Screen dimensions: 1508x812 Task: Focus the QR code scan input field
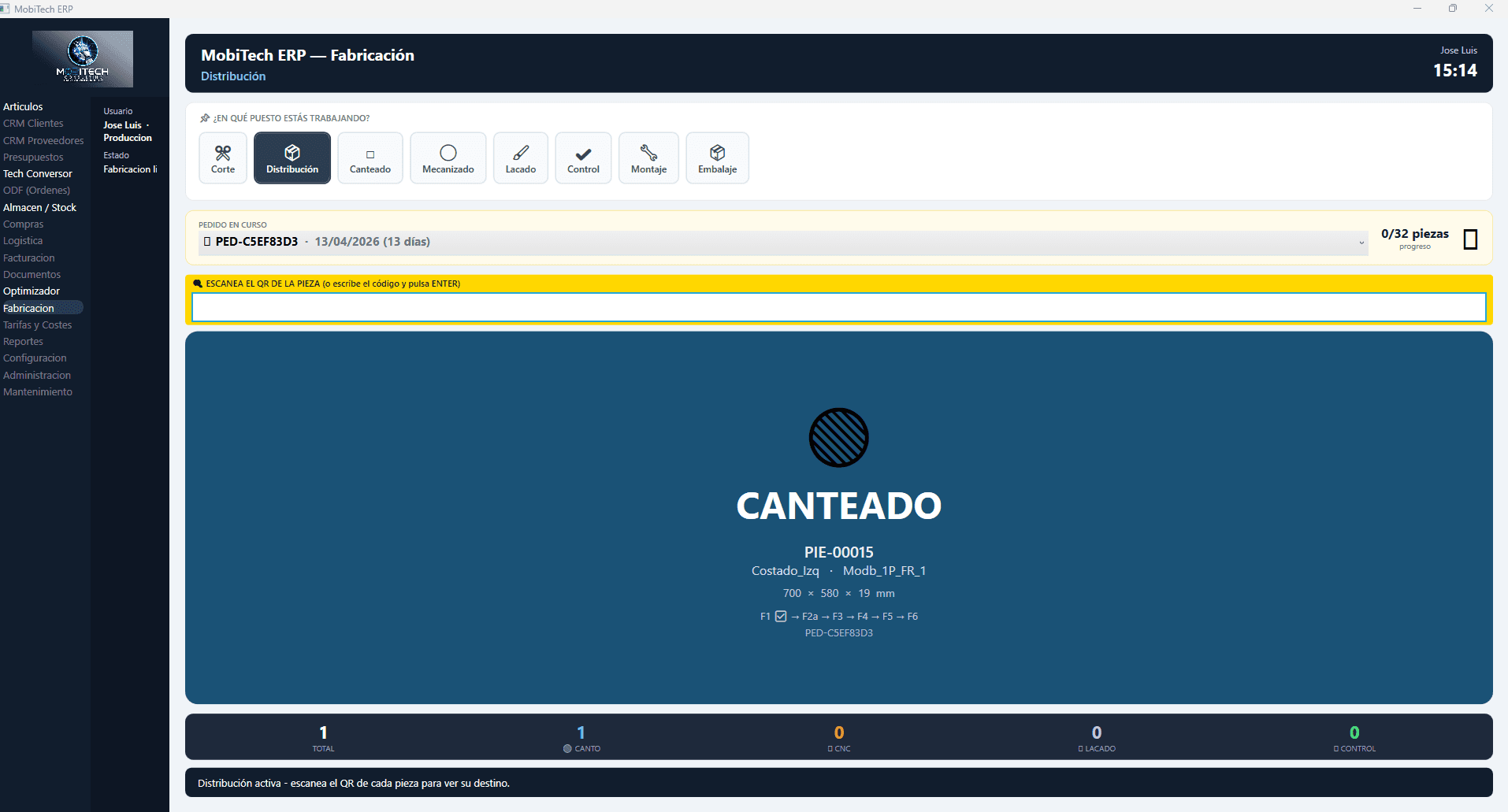coord(838,308)
